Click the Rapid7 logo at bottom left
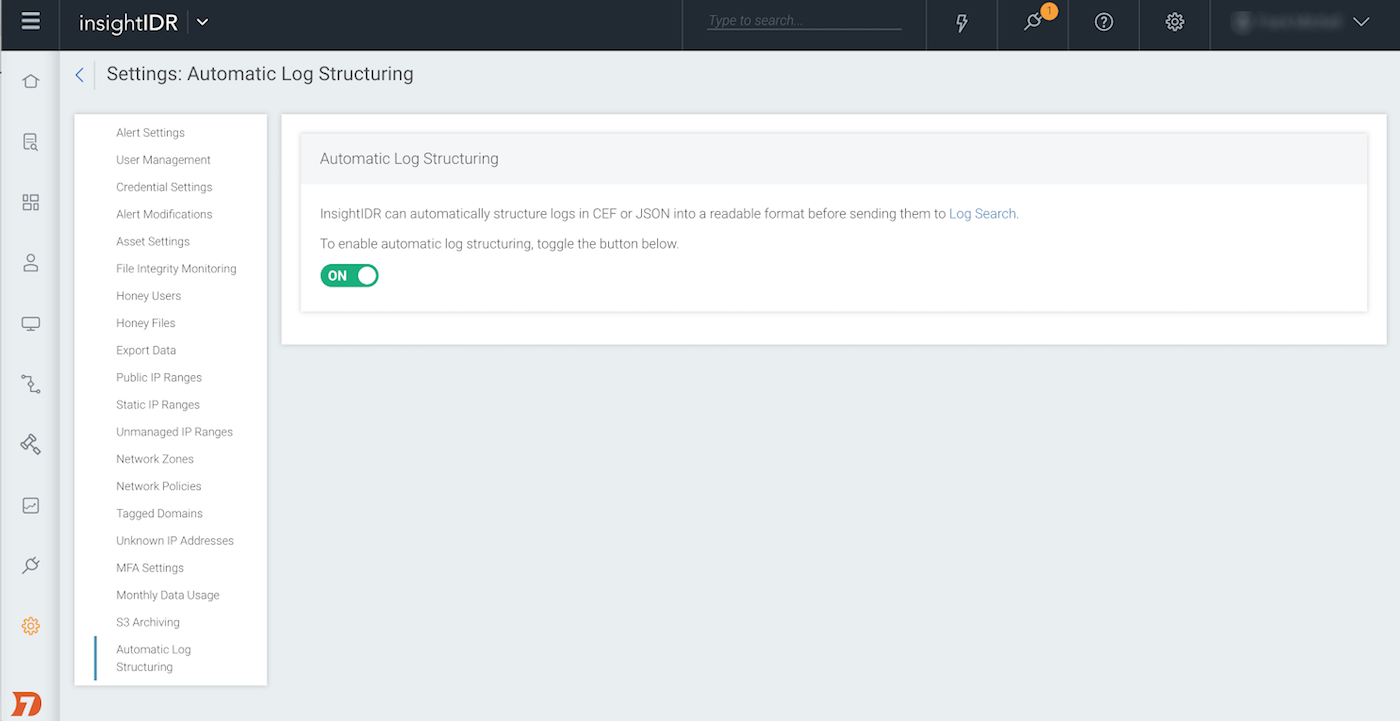This screenshot has height=721, width=1400. tap(28, 703)
